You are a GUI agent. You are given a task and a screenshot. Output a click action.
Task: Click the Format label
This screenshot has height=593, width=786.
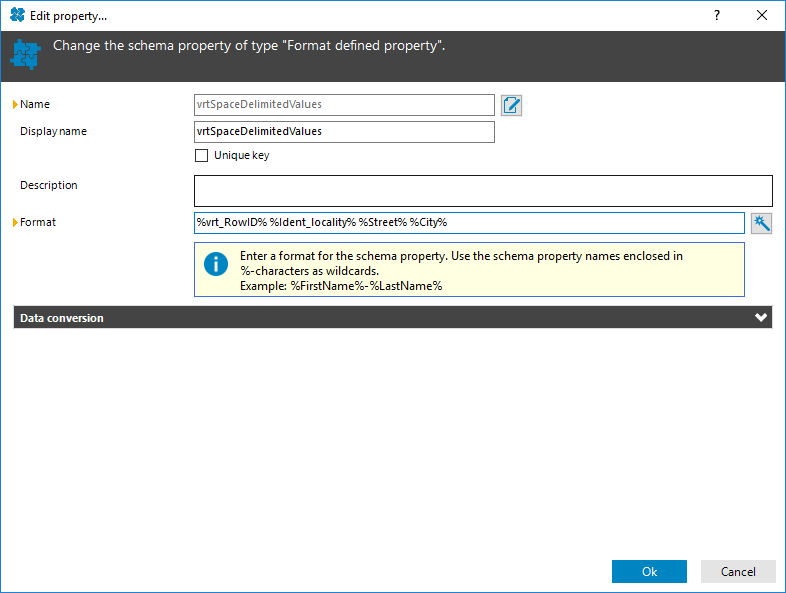38,222
